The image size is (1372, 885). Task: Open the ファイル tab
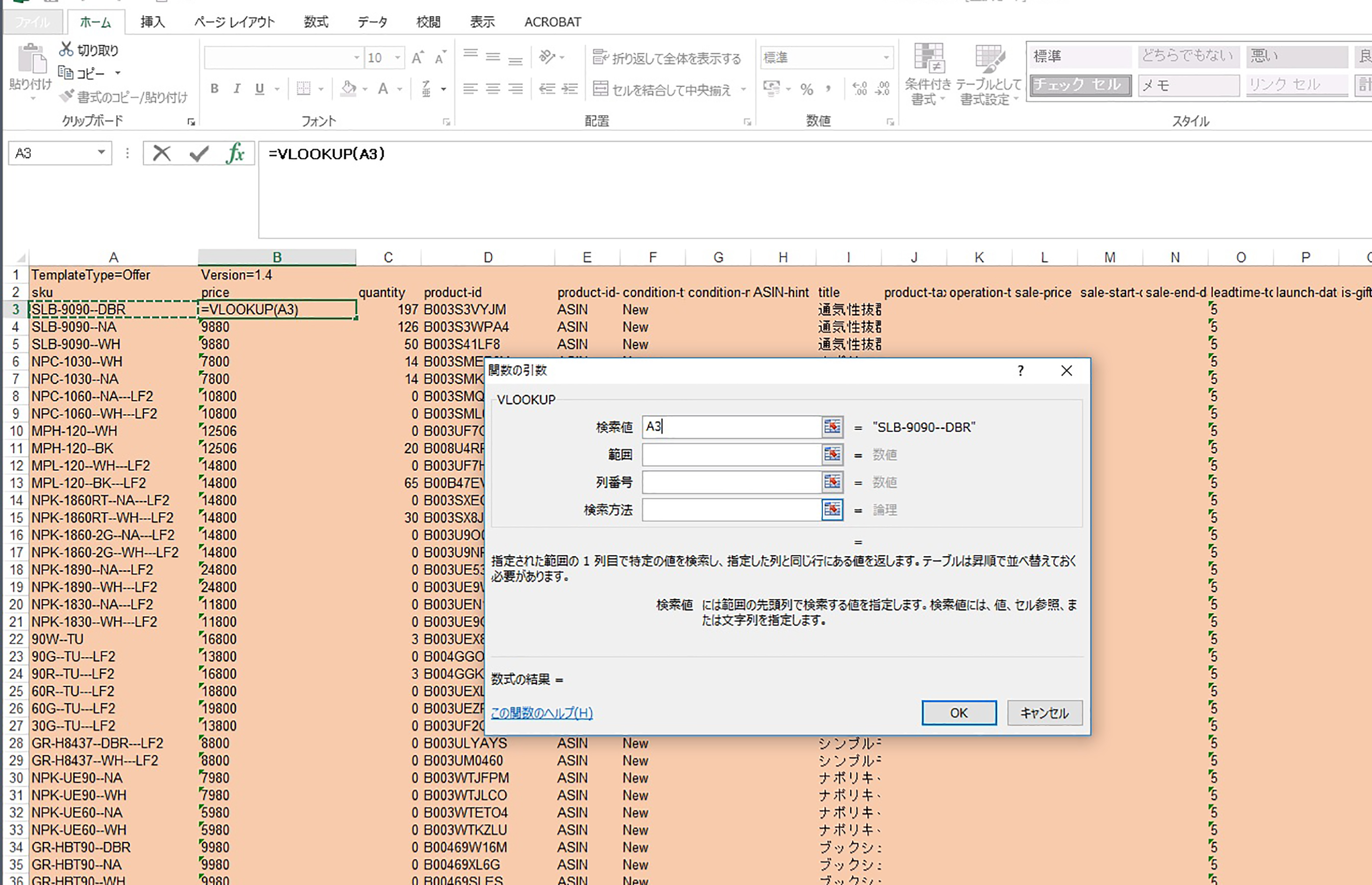(x=32, y=22)
